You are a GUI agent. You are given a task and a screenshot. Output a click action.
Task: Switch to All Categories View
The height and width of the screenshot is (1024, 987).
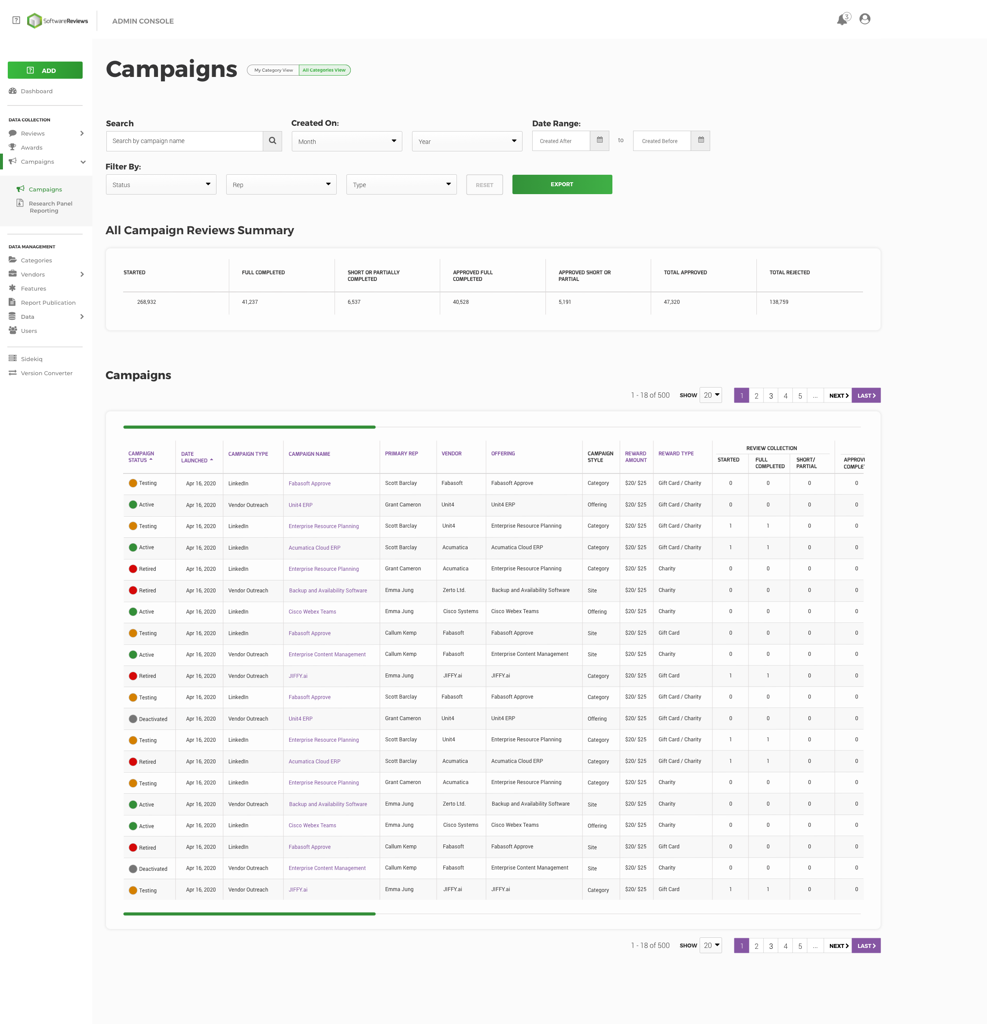[325, 70]
